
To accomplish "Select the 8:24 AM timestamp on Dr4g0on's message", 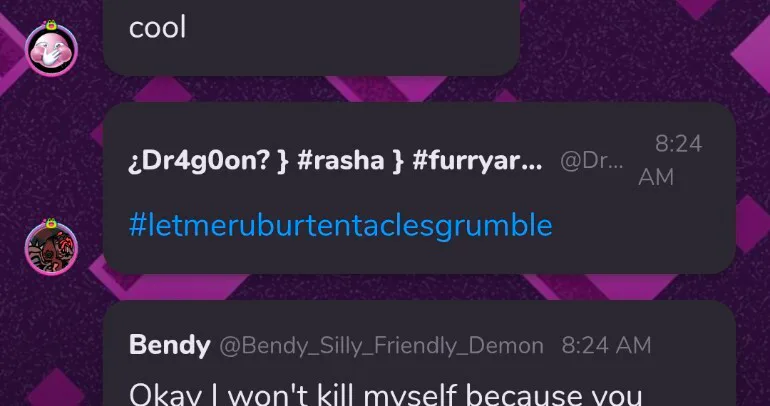I will coord(670,161).
